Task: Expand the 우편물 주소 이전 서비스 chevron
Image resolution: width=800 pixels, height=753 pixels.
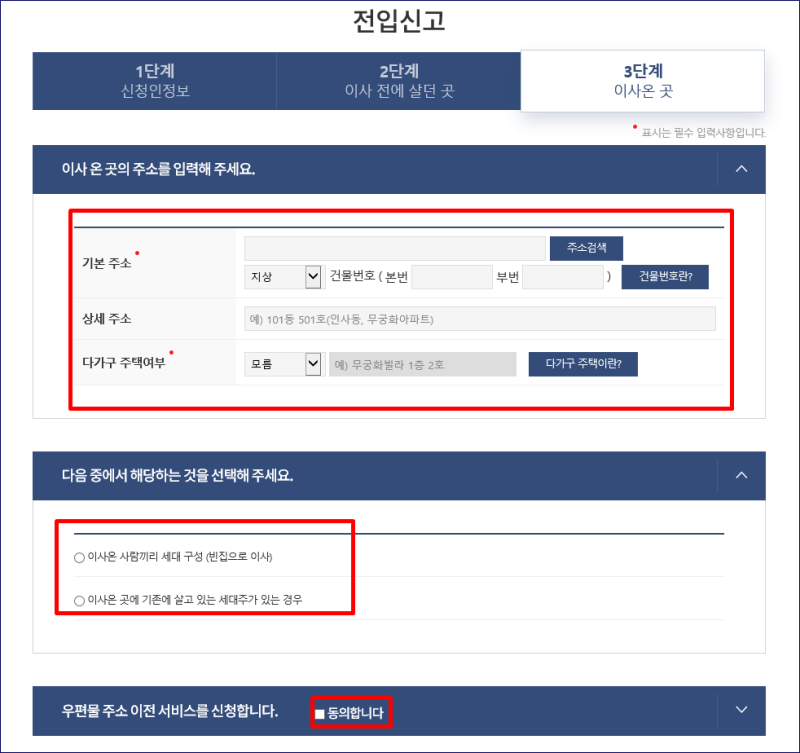Action: point(741,710)
